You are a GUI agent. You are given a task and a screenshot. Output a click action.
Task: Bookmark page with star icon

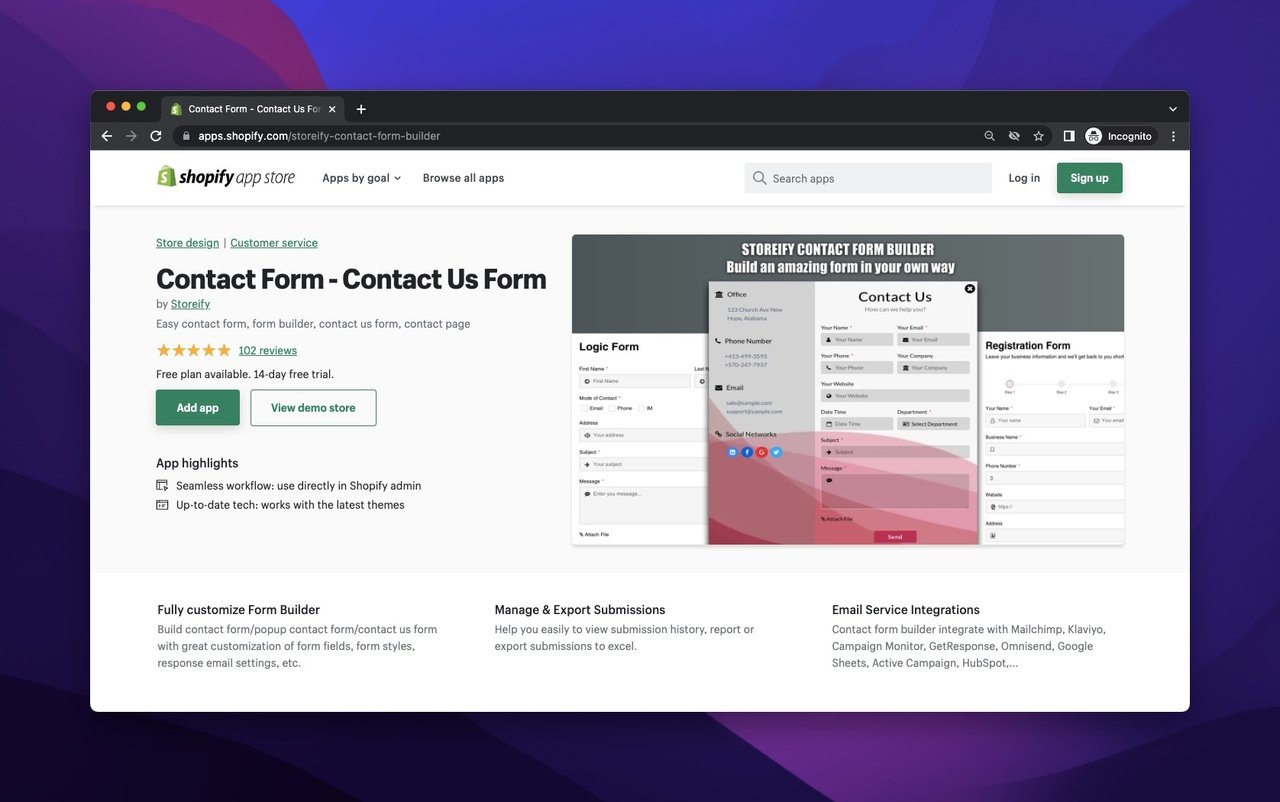[1039, 136]
